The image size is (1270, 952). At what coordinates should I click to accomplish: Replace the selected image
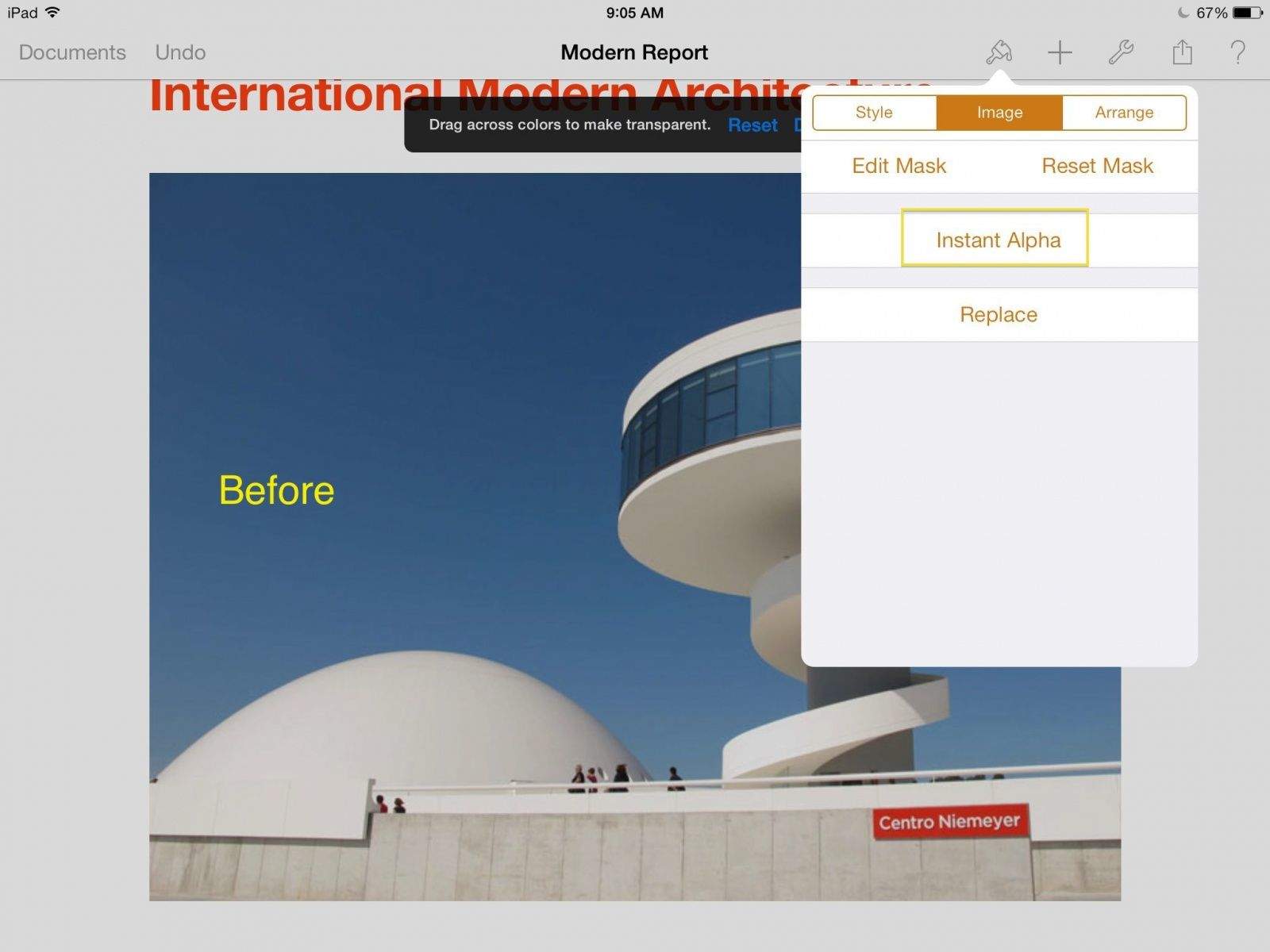[998, 314]
